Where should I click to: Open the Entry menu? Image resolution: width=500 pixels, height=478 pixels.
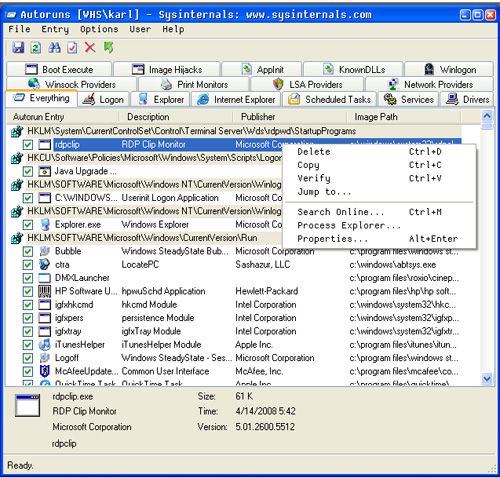(55, 29)
